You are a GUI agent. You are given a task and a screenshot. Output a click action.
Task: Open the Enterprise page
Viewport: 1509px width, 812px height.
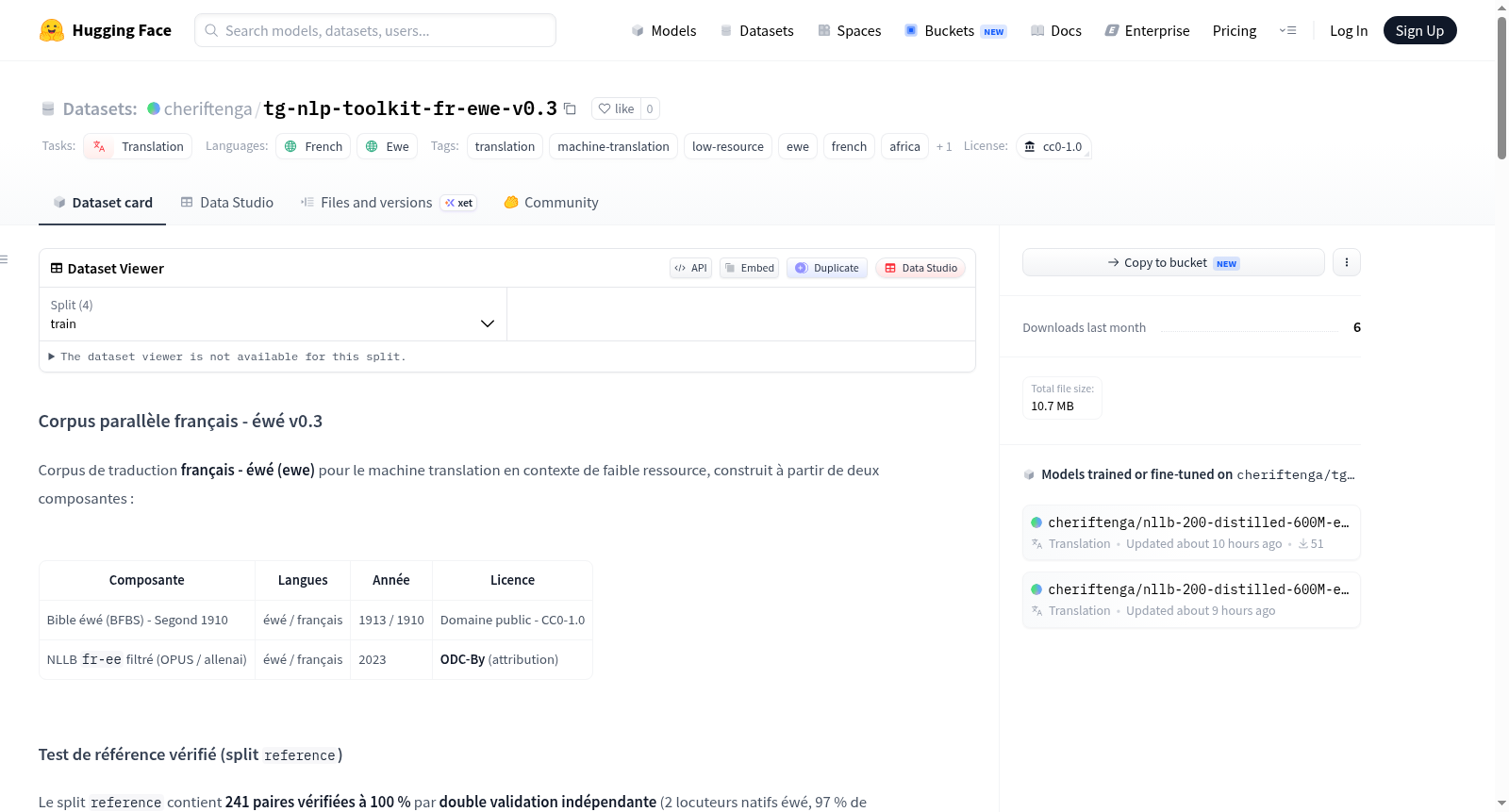[1147, 30]
